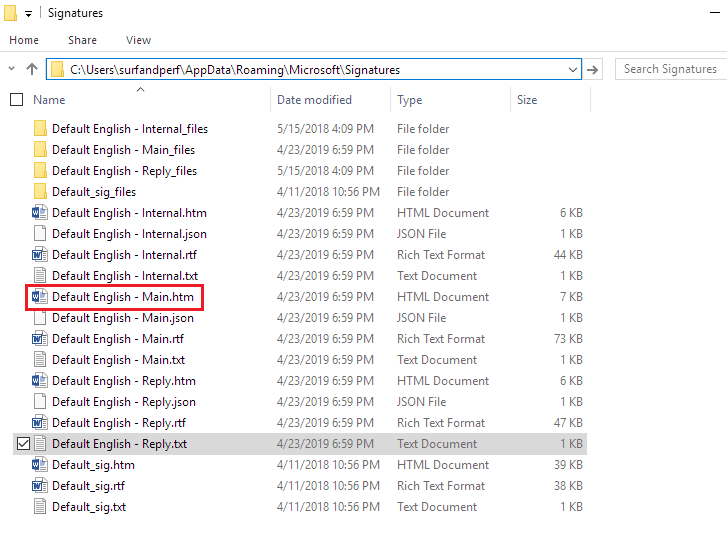Minimize the Signatures window
The image size is (727, 535).
coord(715,13)
